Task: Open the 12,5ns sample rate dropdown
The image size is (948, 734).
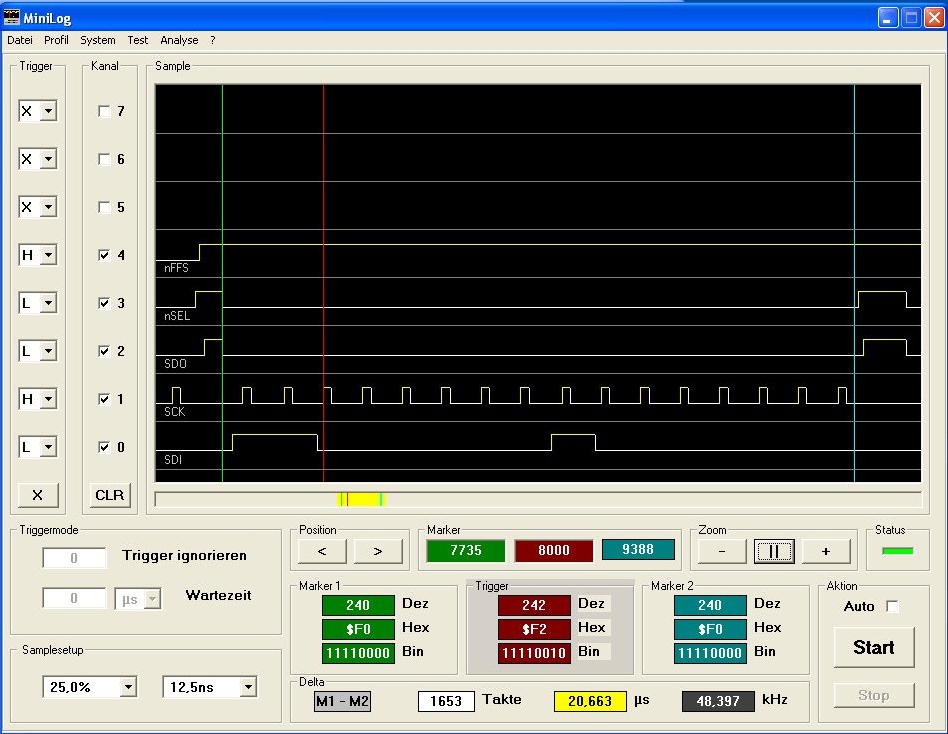Action: pyautogui.click(x=248, y=687)
